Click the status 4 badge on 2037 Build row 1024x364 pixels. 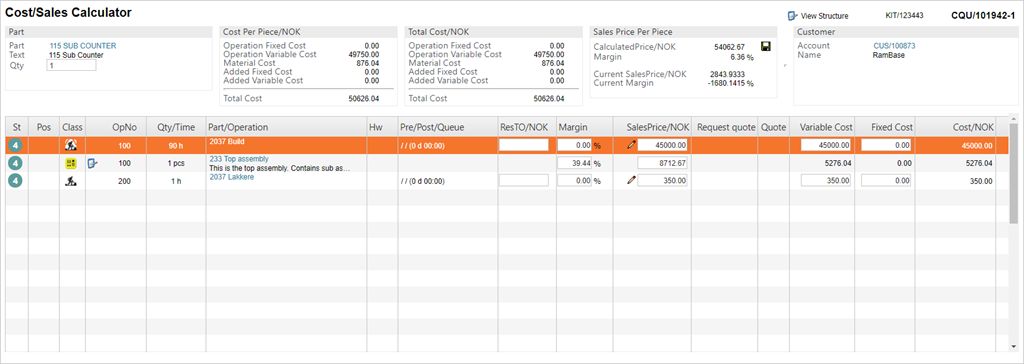coord(16,146)
